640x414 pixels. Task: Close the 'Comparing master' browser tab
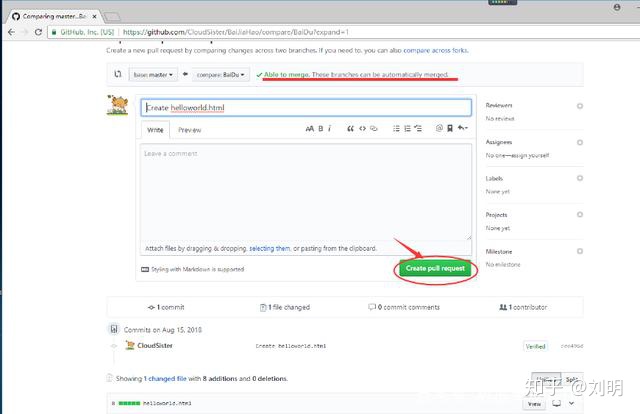94,16
